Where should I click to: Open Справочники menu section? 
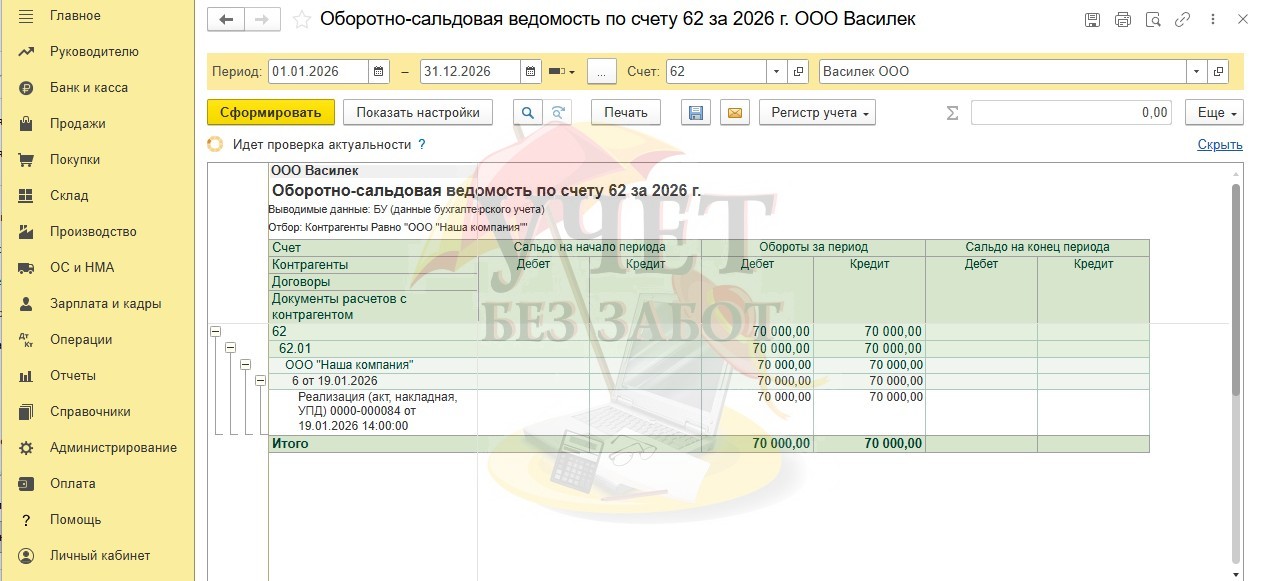91,412
